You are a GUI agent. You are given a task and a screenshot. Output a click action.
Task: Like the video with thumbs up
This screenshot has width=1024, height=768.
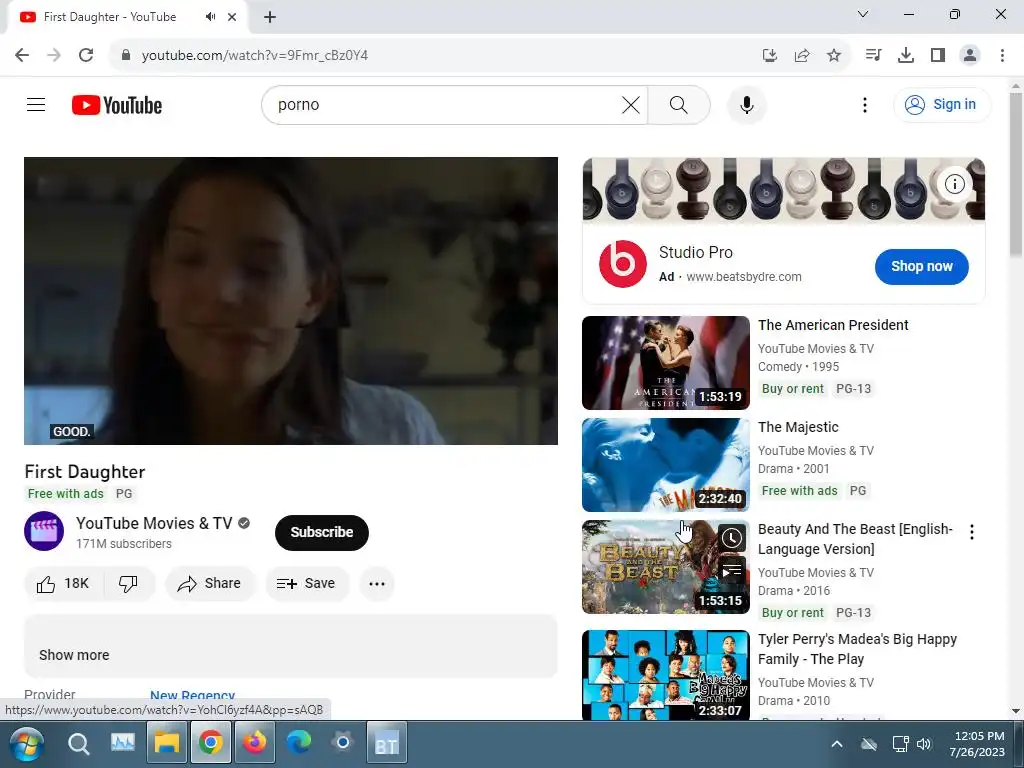(x=63, y=583)
